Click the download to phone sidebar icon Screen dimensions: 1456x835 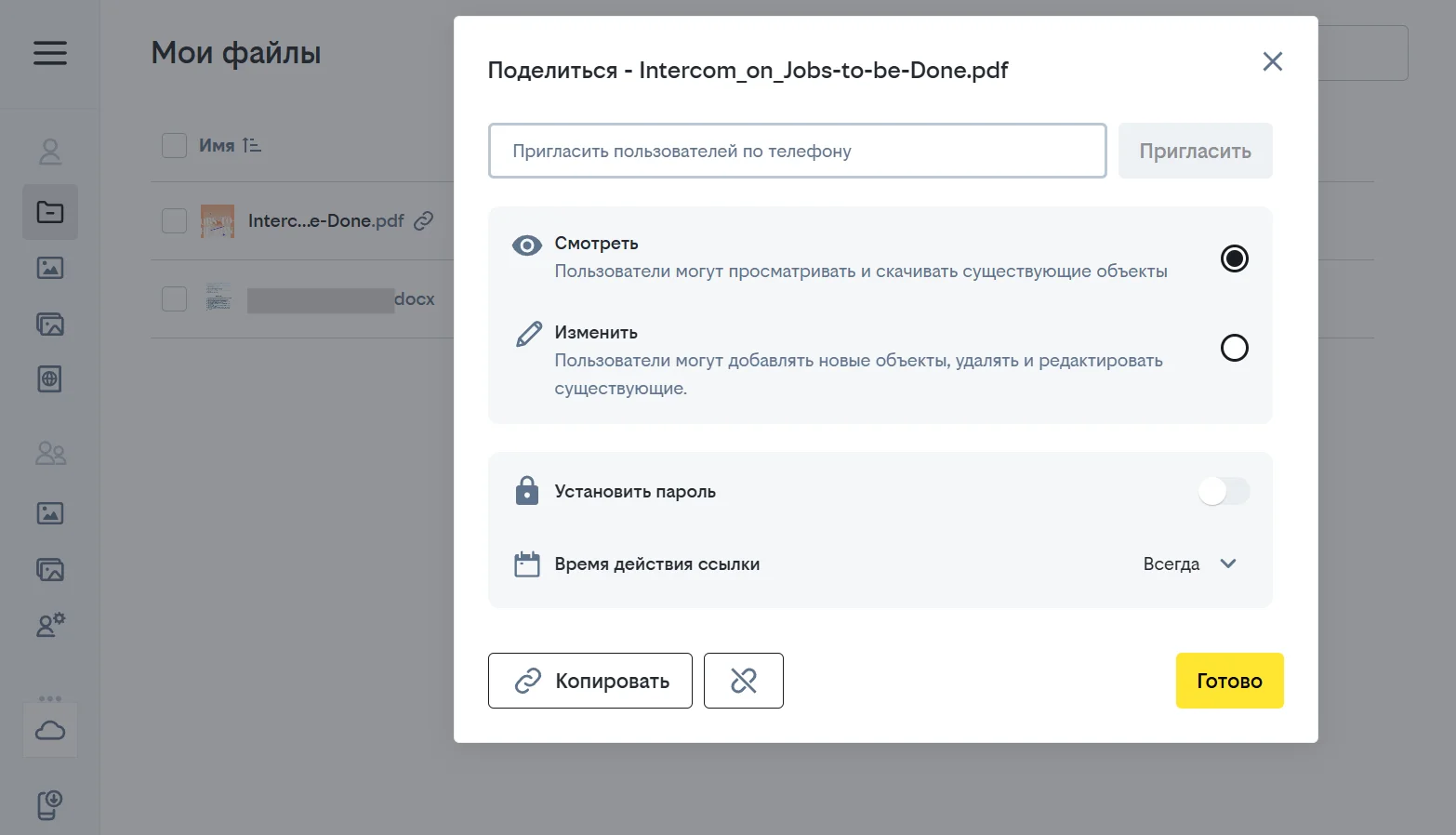tap(50, 804)
